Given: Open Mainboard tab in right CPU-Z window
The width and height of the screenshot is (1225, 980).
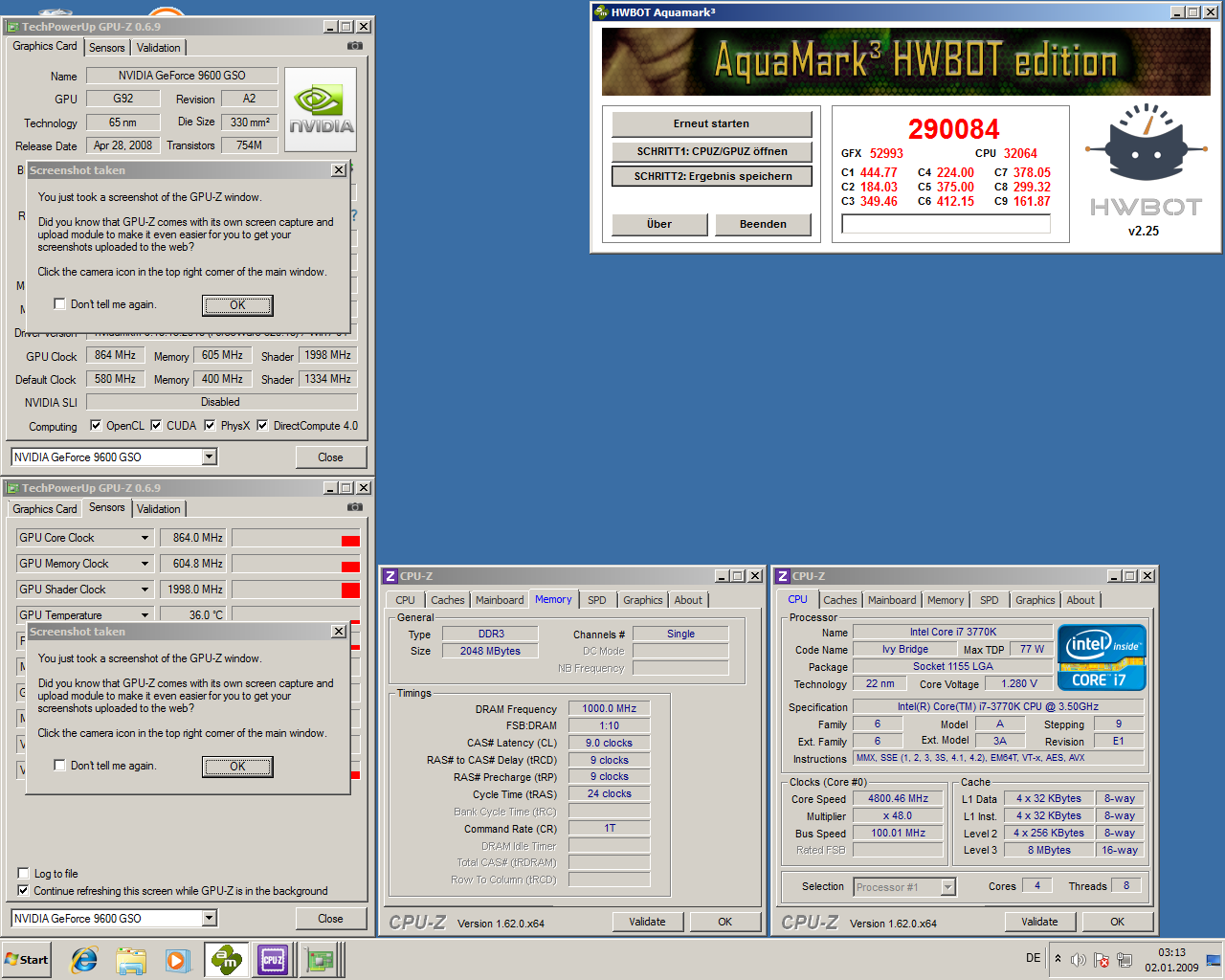Looking at the screenshot, I should tap(892, 600).
